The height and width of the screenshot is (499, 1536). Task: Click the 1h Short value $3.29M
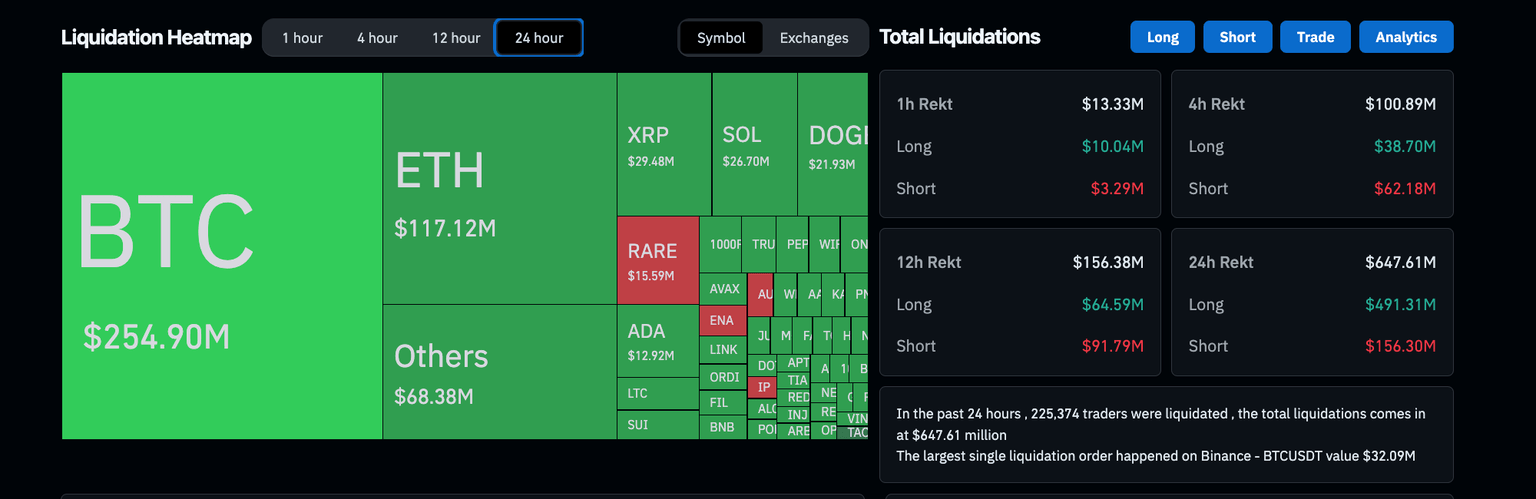1116,188
